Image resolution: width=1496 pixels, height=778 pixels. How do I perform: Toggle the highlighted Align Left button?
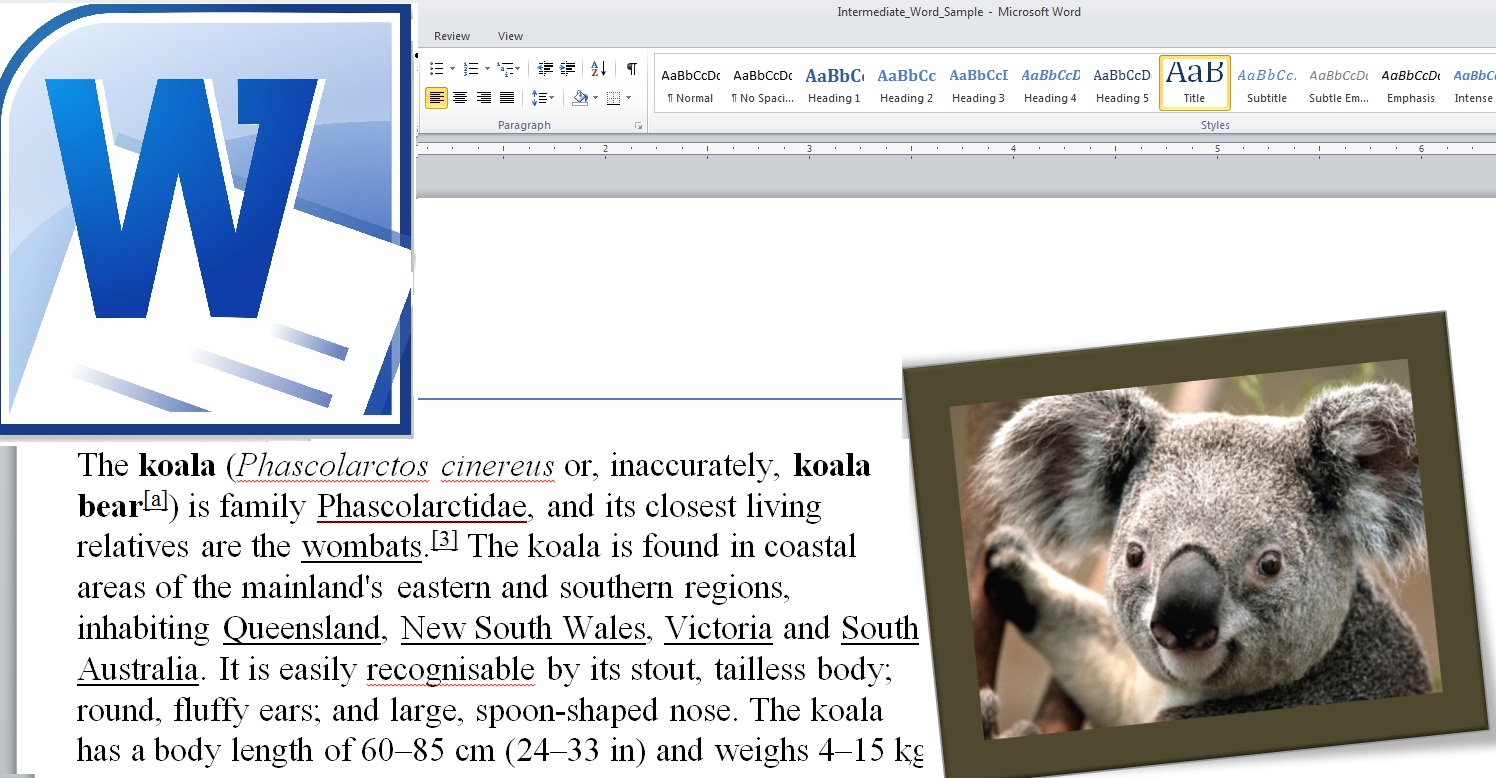[x=436, y=98]
